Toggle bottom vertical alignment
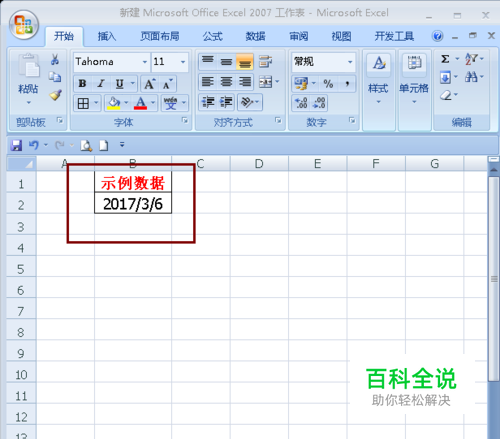 245,61
